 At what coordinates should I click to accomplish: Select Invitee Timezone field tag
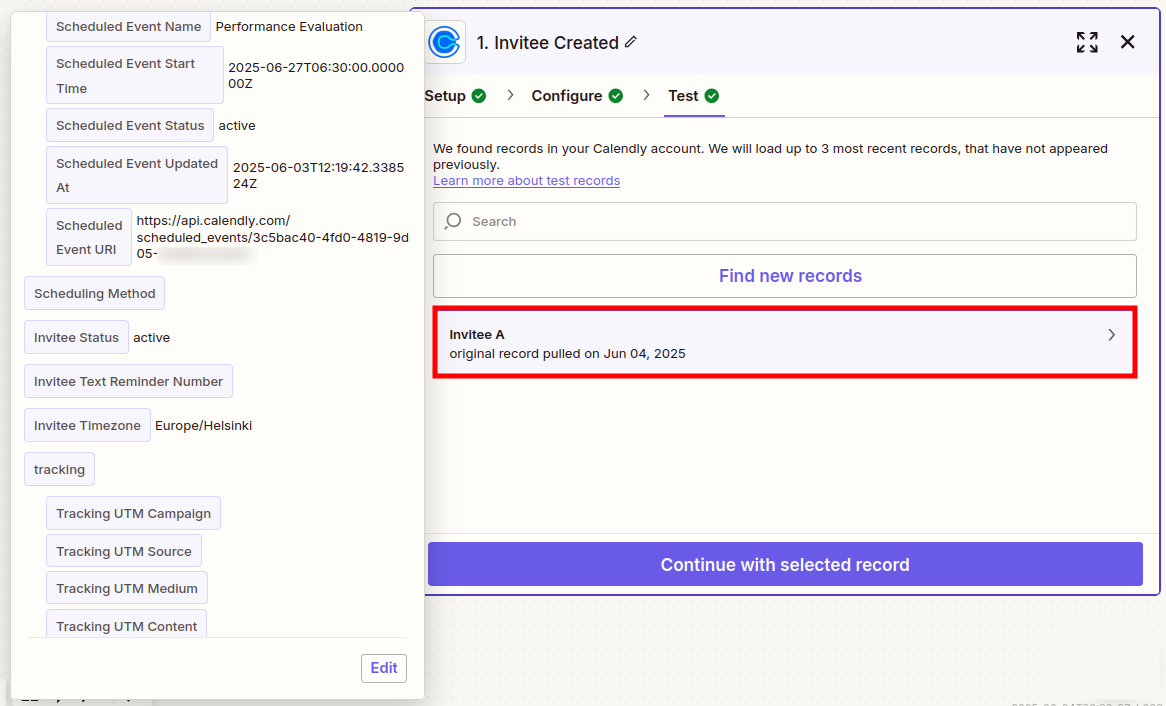point(87,426)
